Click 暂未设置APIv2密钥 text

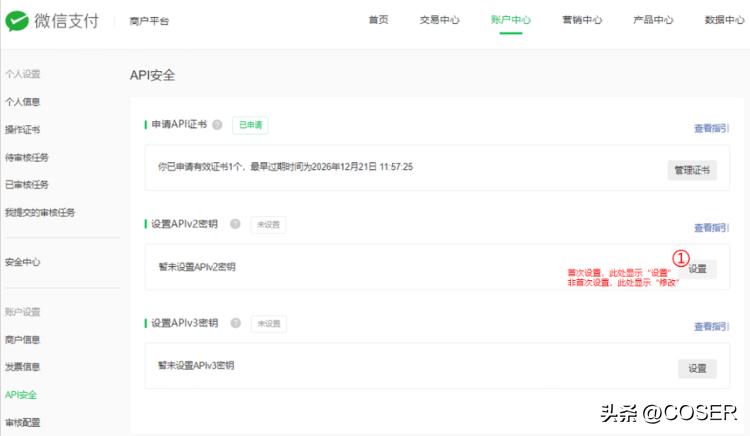tap(197, 267)
